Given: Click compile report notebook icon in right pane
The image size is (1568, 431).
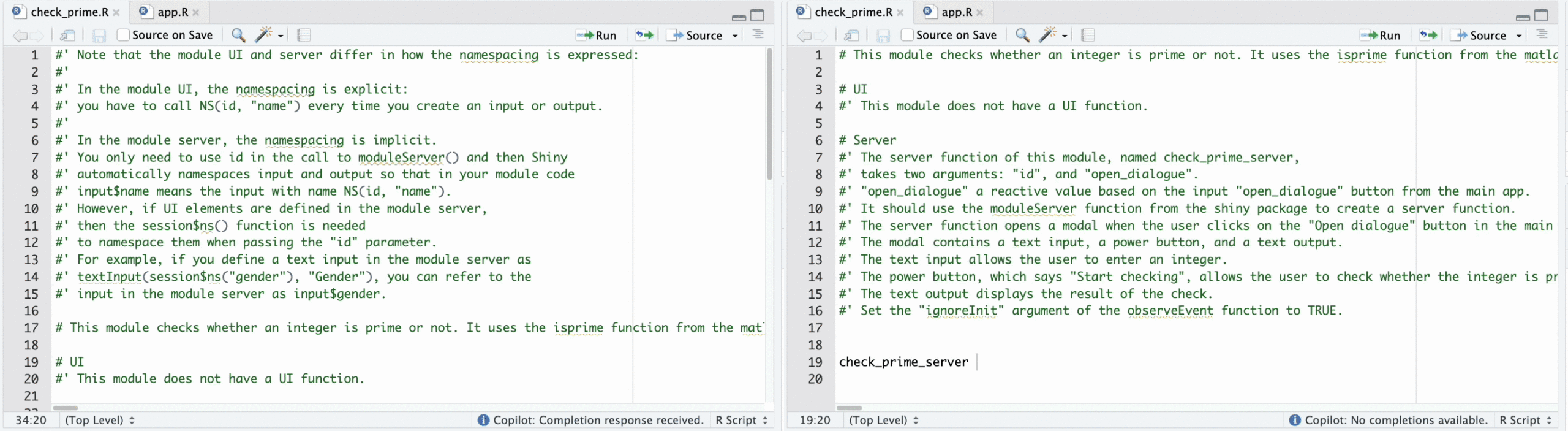Looking at the screenshot, I should point(1088,35).
